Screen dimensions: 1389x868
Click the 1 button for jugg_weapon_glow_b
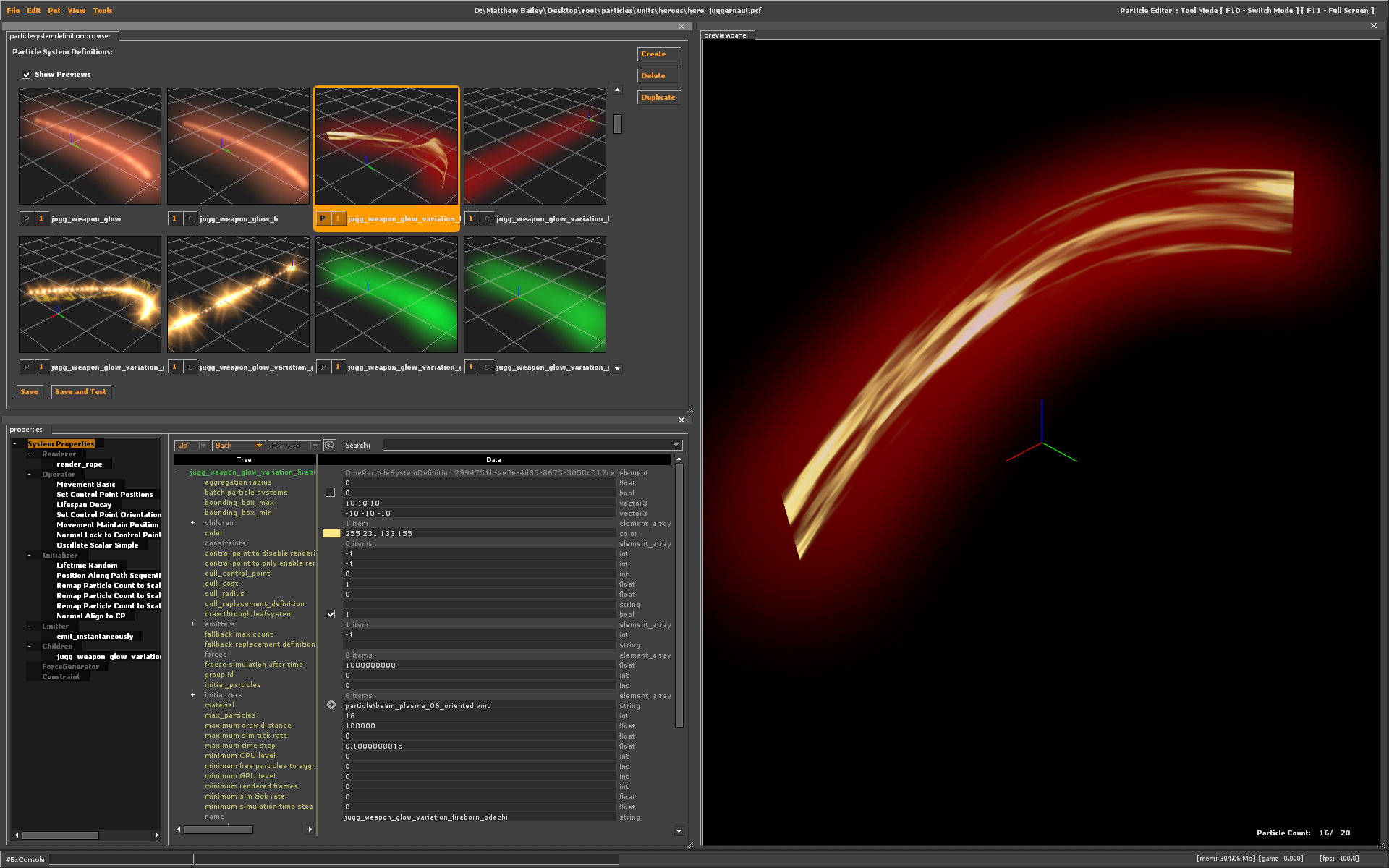(174, 218)
